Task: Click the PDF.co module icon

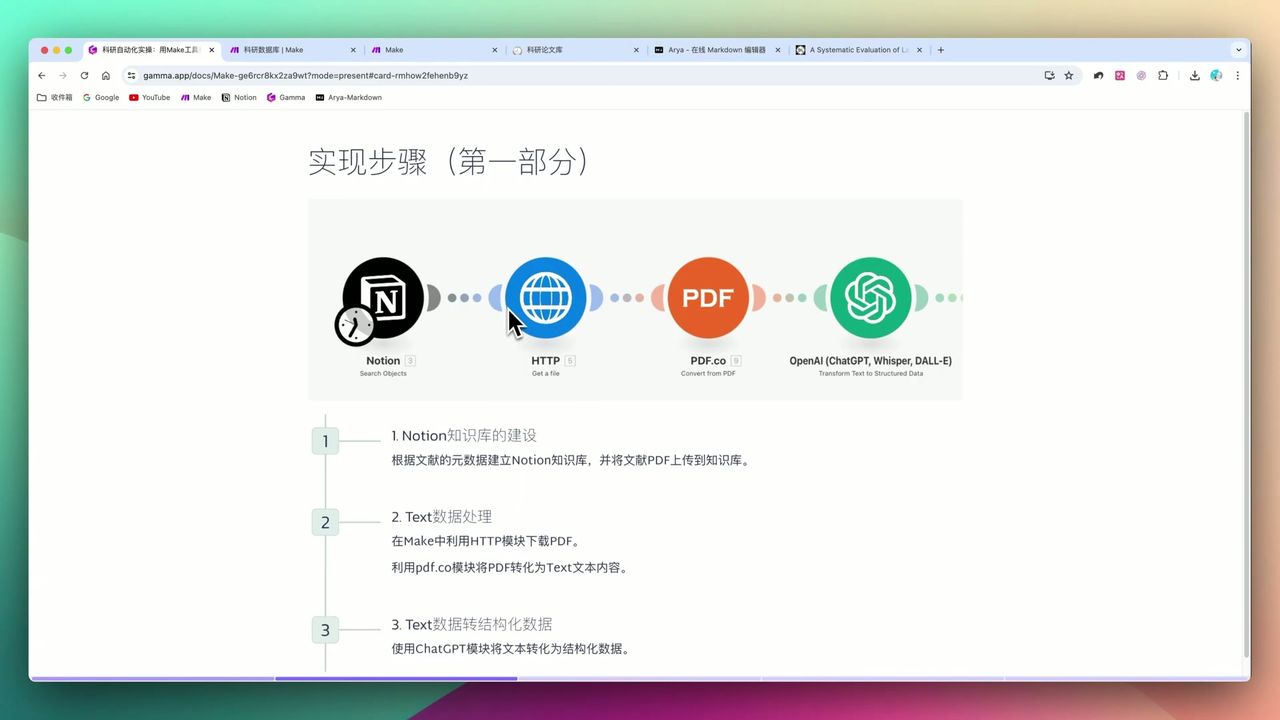Action: pos(708,297)
